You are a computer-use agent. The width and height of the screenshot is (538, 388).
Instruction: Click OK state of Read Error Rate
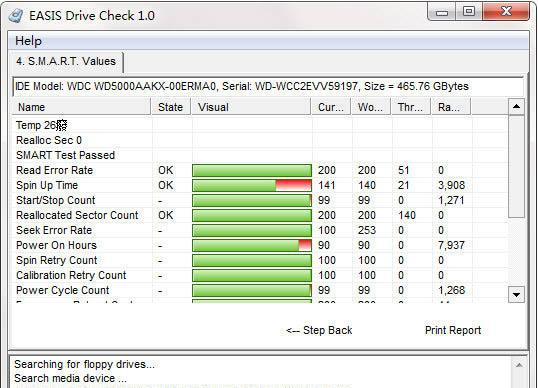[x=166, y=171]
